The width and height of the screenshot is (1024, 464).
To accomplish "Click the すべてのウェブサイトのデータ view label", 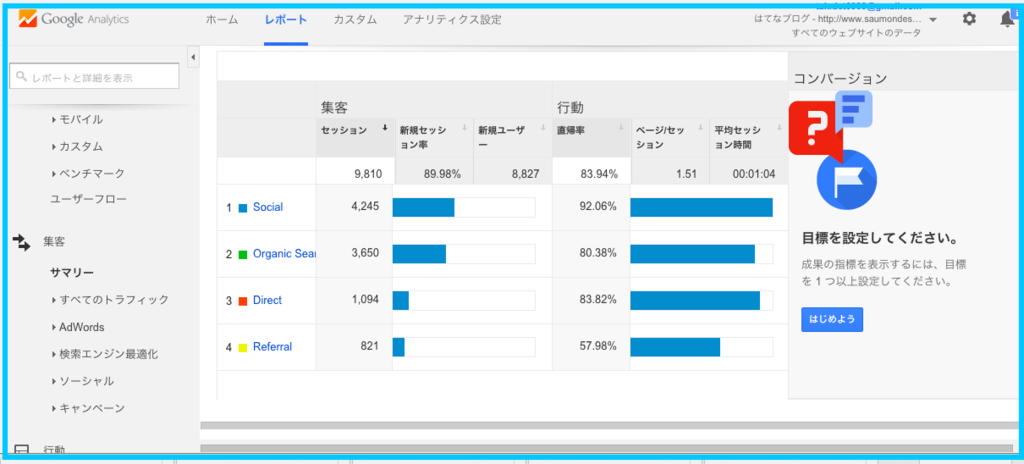I will (856, 33).
